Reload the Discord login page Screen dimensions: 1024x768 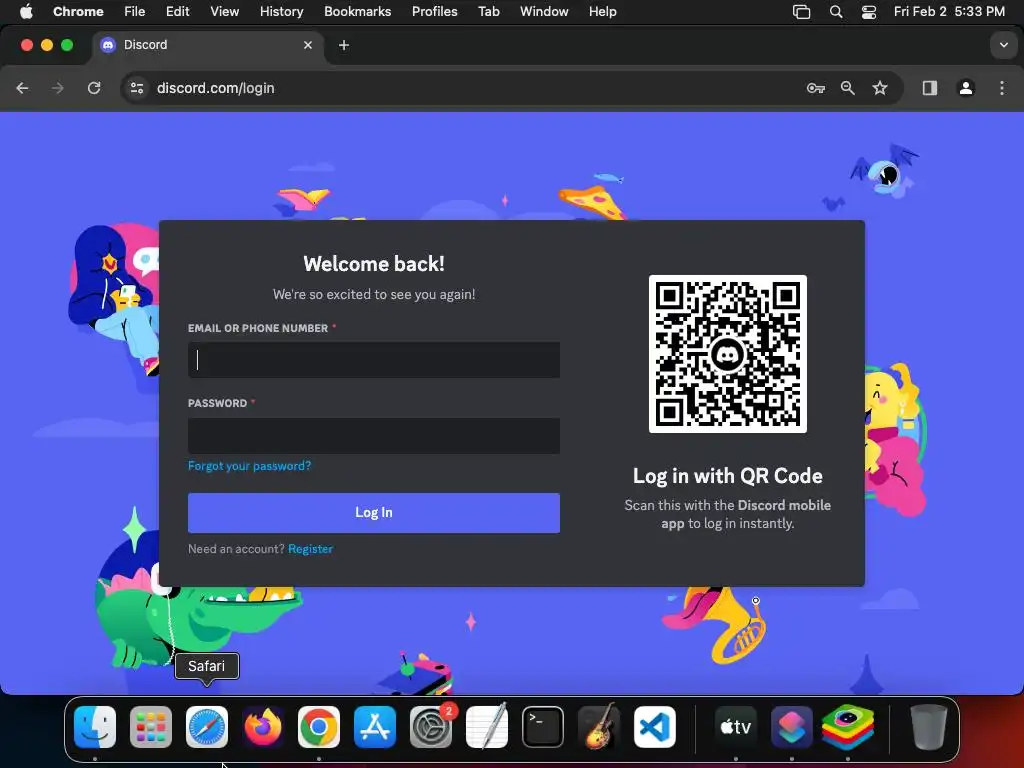(94, 88)
